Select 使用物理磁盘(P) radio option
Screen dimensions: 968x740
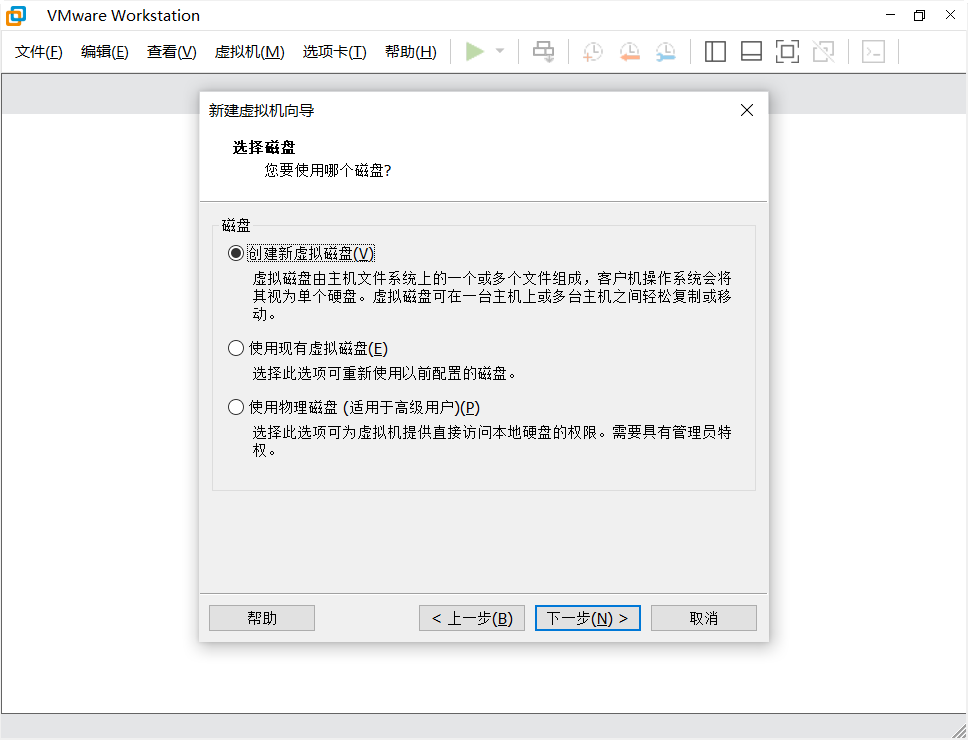click(354, 407)
